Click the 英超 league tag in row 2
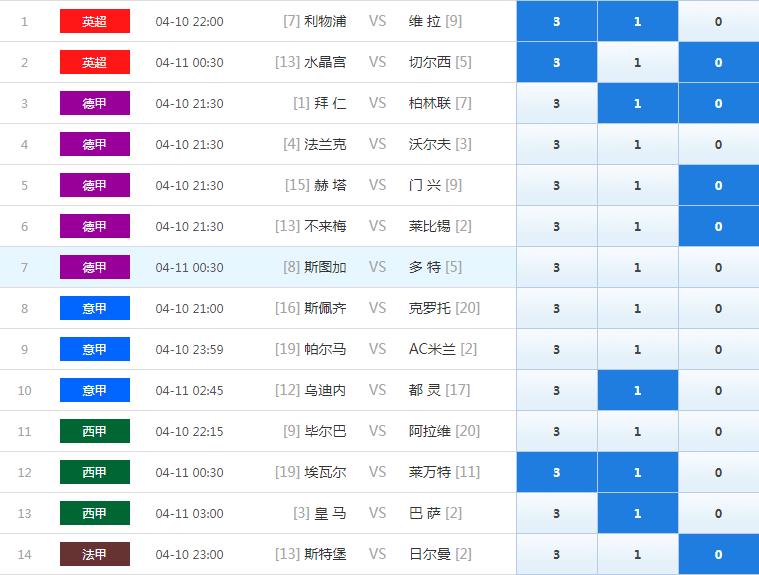Screen dimensions: 759x575 click(x=95, y=62)
